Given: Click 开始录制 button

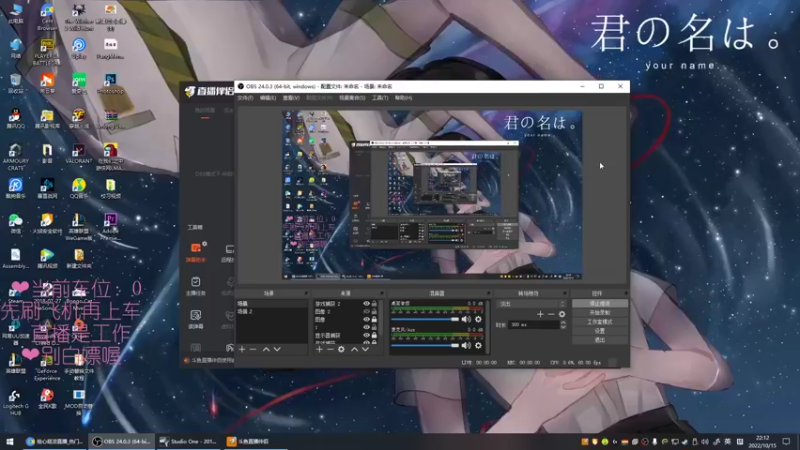Looking at the screenshot, I should [x=599, y=312].
